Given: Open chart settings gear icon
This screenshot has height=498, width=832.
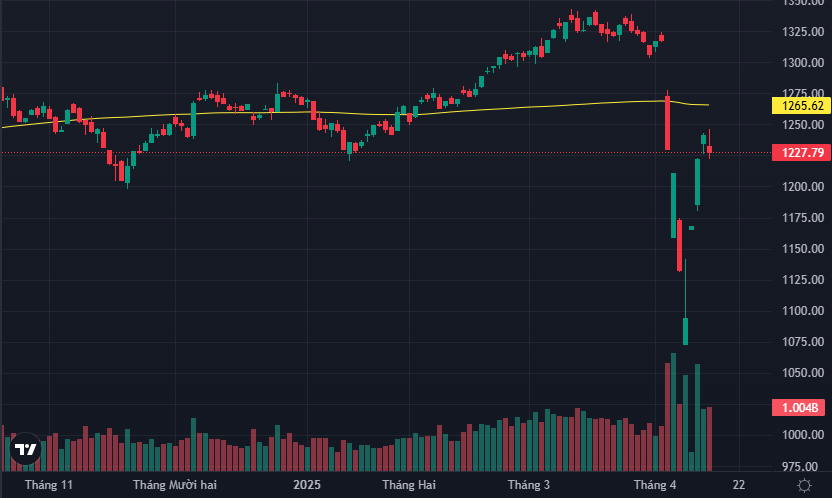Looking at the screenshot, I should (x=804, y=485).
